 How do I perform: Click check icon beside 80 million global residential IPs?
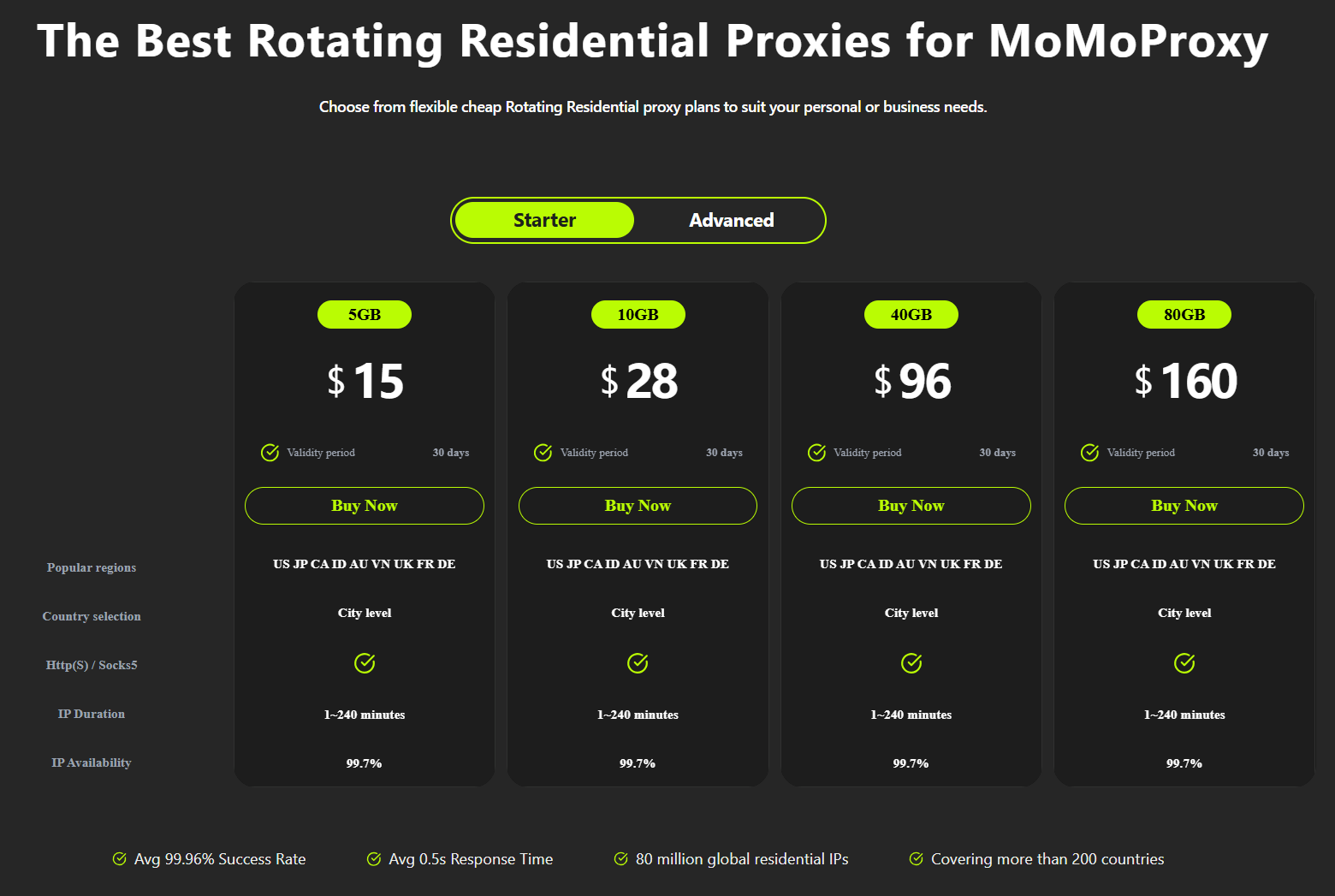[621, 858]
